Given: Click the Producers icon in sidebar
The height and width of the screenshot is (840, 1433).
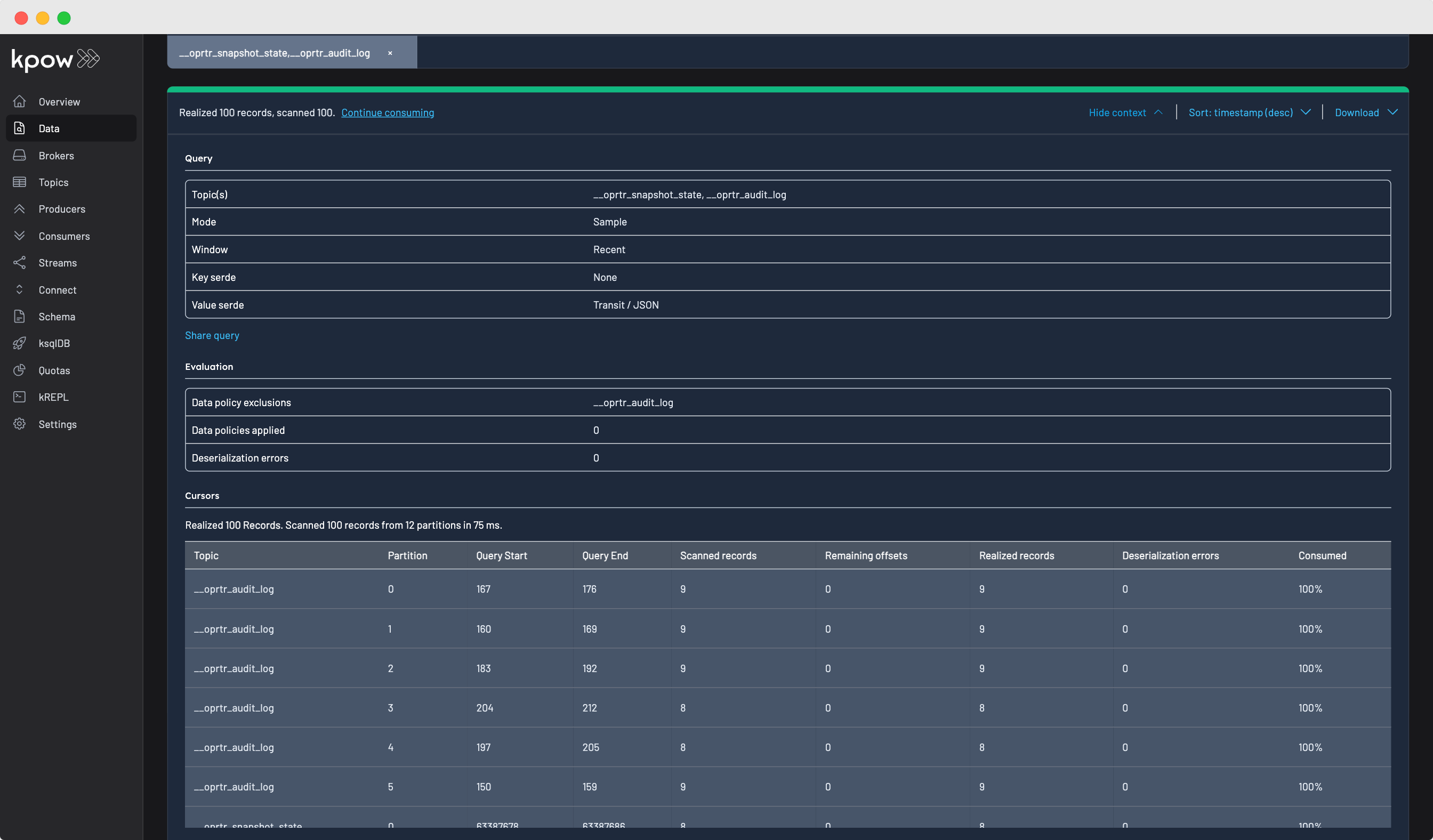Looking at the screenshot, I should click(x=19, y=208).
